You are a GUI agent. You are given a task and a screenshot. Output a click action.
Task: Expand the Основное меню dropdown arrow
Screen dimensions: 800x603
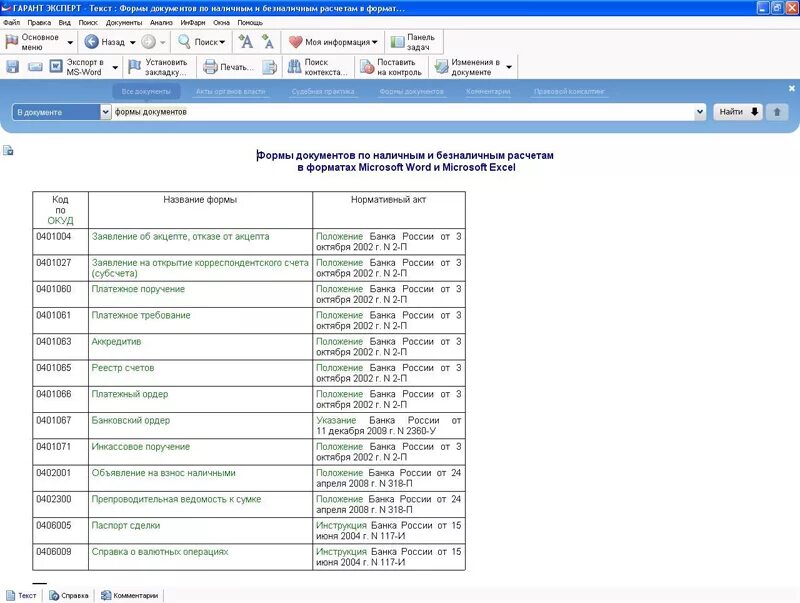click(70, 42)
